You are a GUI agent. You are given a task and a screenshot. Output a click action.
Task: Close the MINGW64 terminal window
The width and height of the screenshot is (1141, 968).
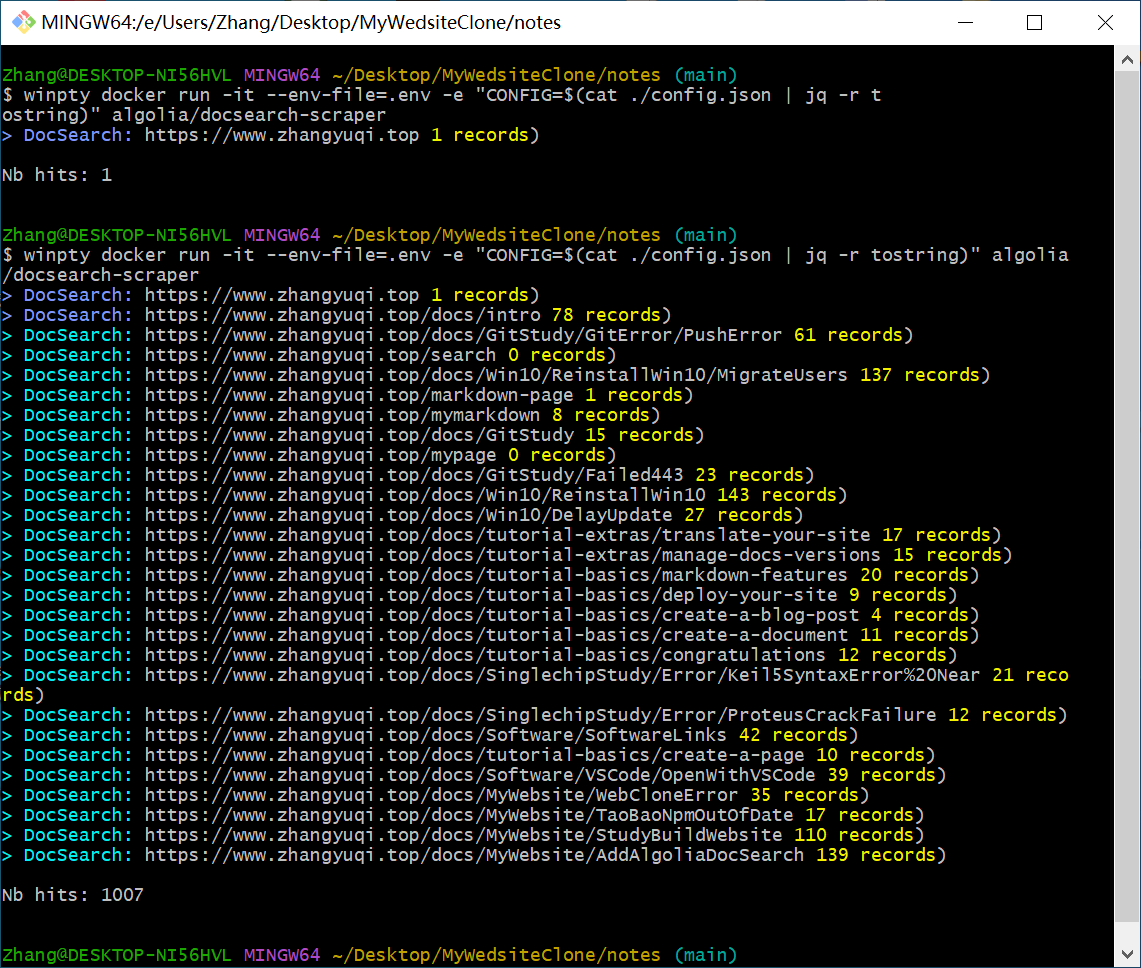[x=1105, y=23]
